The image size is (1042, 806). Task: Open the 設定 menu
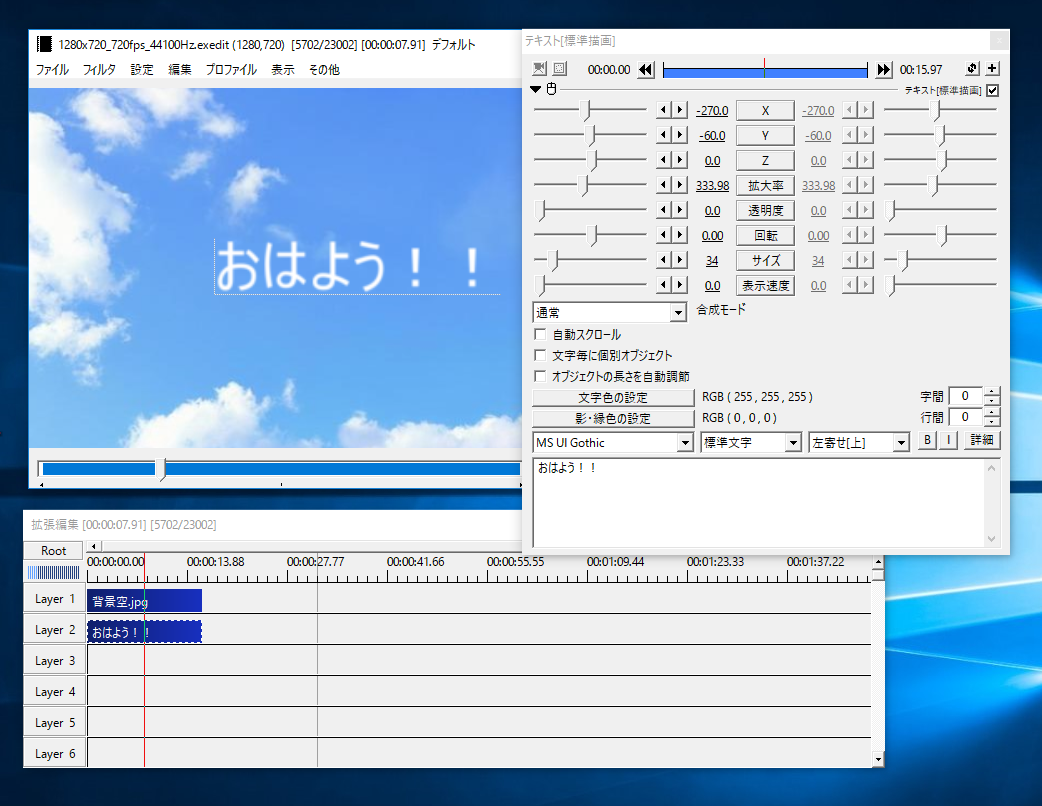[142, 69]
